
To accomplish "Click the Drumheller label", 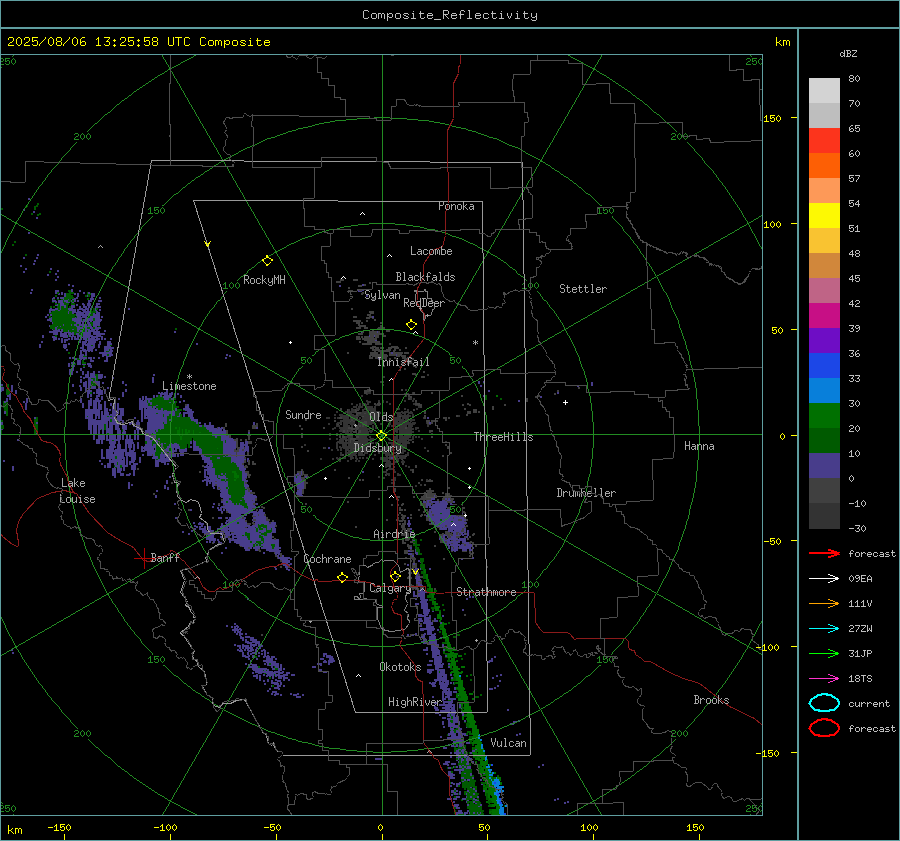I will pyautogui.click(x=586, y=493).
